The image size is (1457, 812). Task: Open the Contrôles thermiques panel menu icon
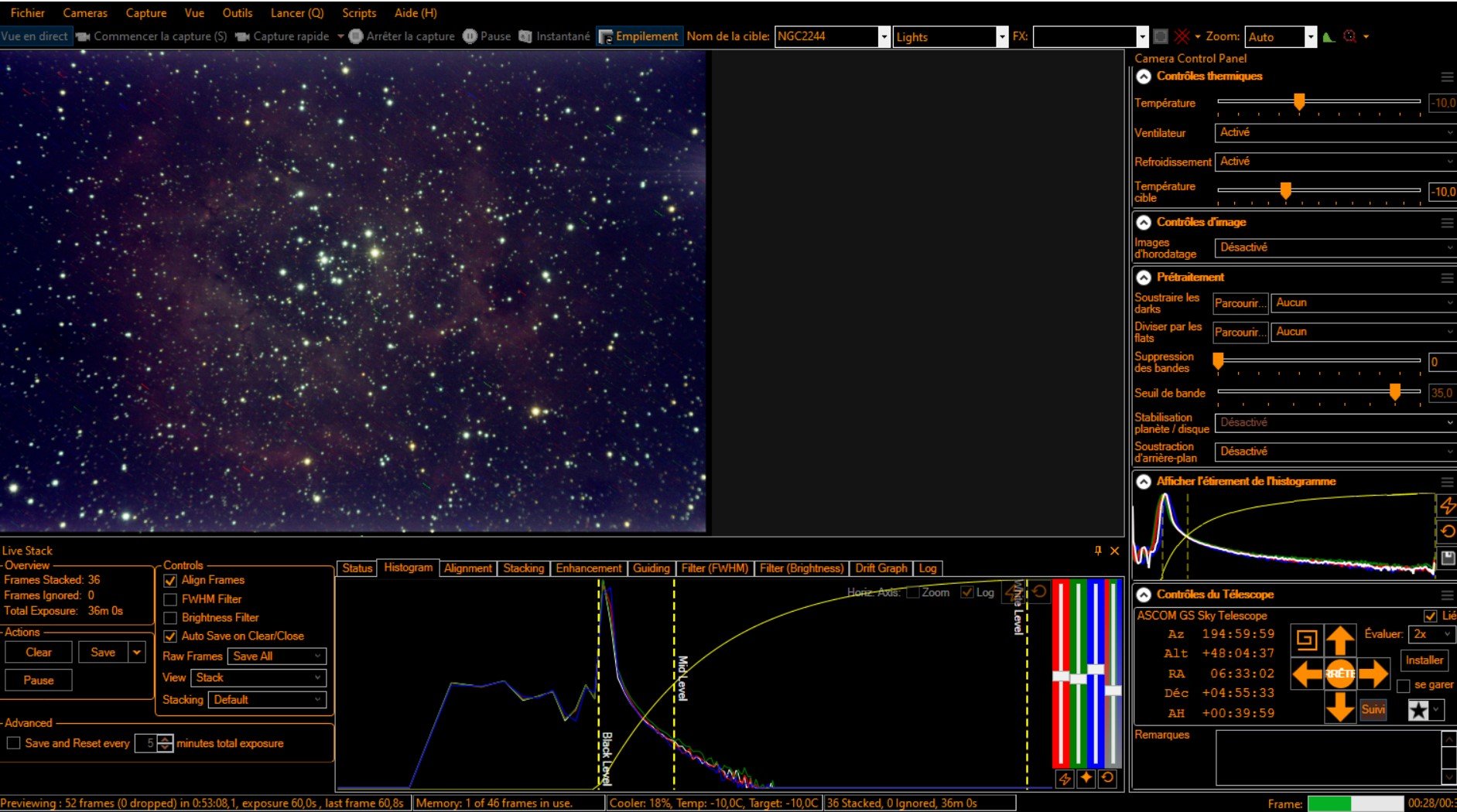(1446, 77)
